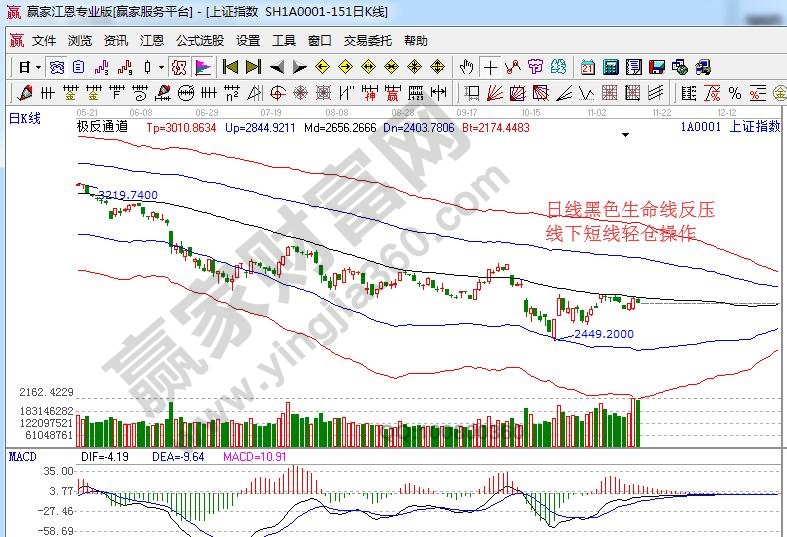The width and height of the screenshot is (787, 537).
Task: Jump to last bar with skip-forward arrow
Action: 252,68
